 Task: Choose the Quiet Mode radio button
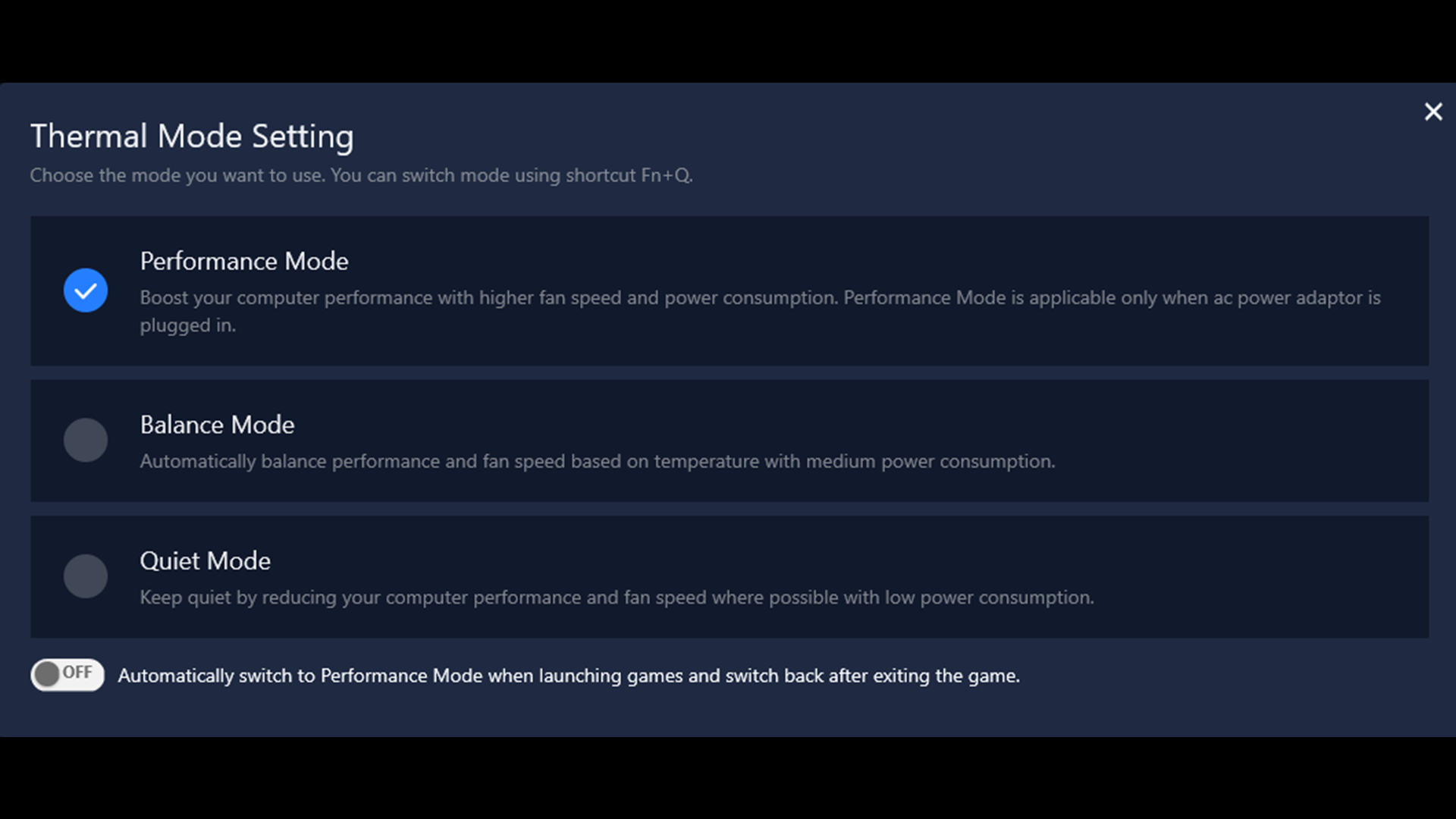[86, 576]
